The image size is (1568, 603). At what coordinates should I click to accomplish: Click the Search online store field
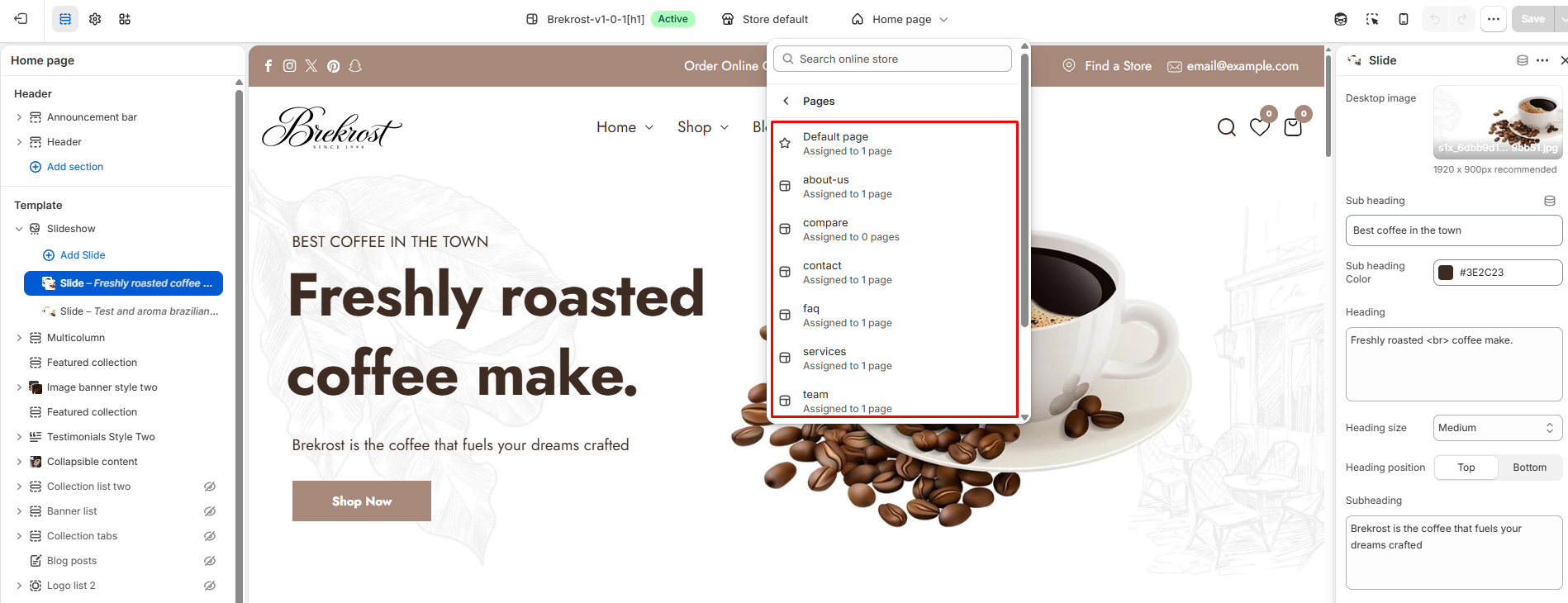coord(892,59)
